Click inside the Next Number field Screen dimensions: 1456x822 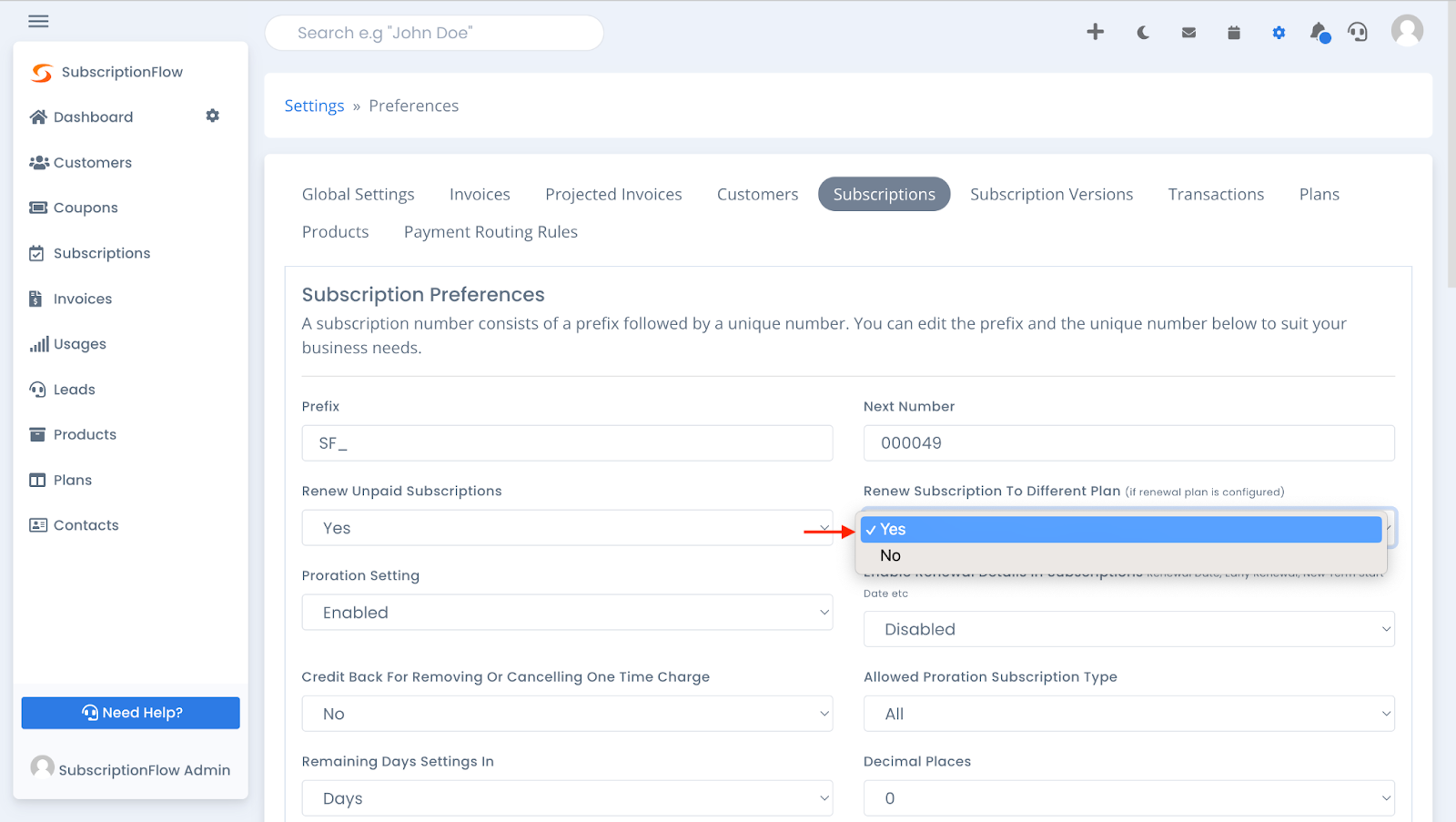tap(1128, 443)
